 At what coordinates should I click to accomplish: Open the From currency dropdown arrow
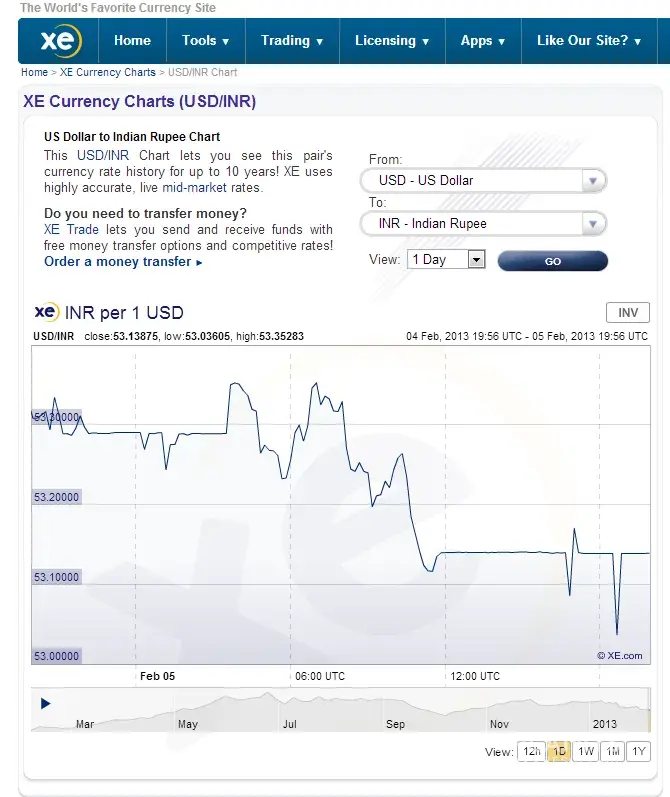click(x=593, y=181)
